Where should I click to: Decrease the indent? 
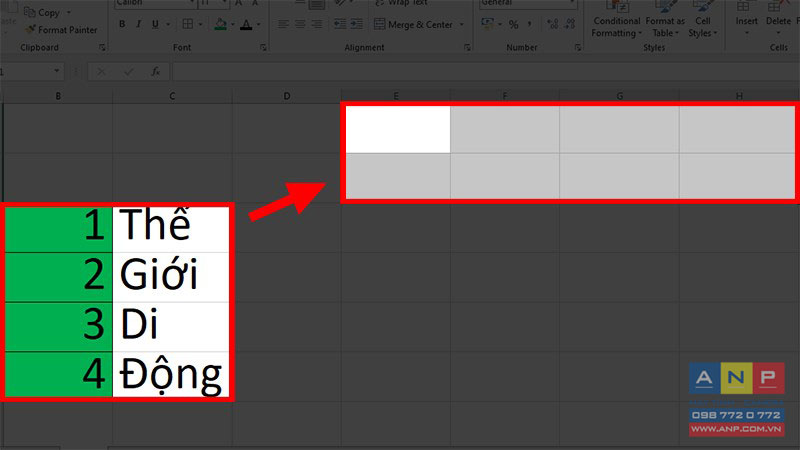339,24
